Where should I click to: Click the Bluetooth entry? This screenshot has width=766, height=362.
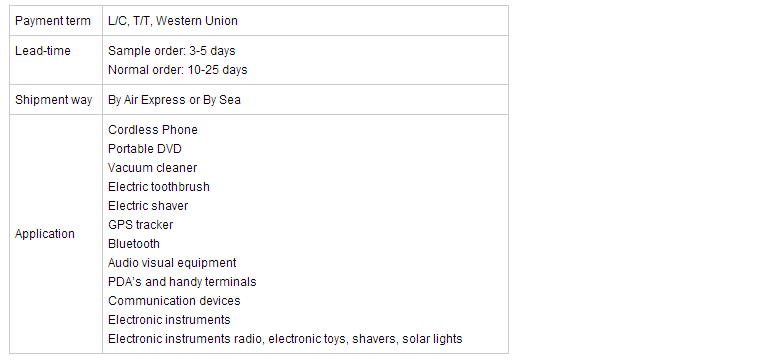[x=134, y=244]
